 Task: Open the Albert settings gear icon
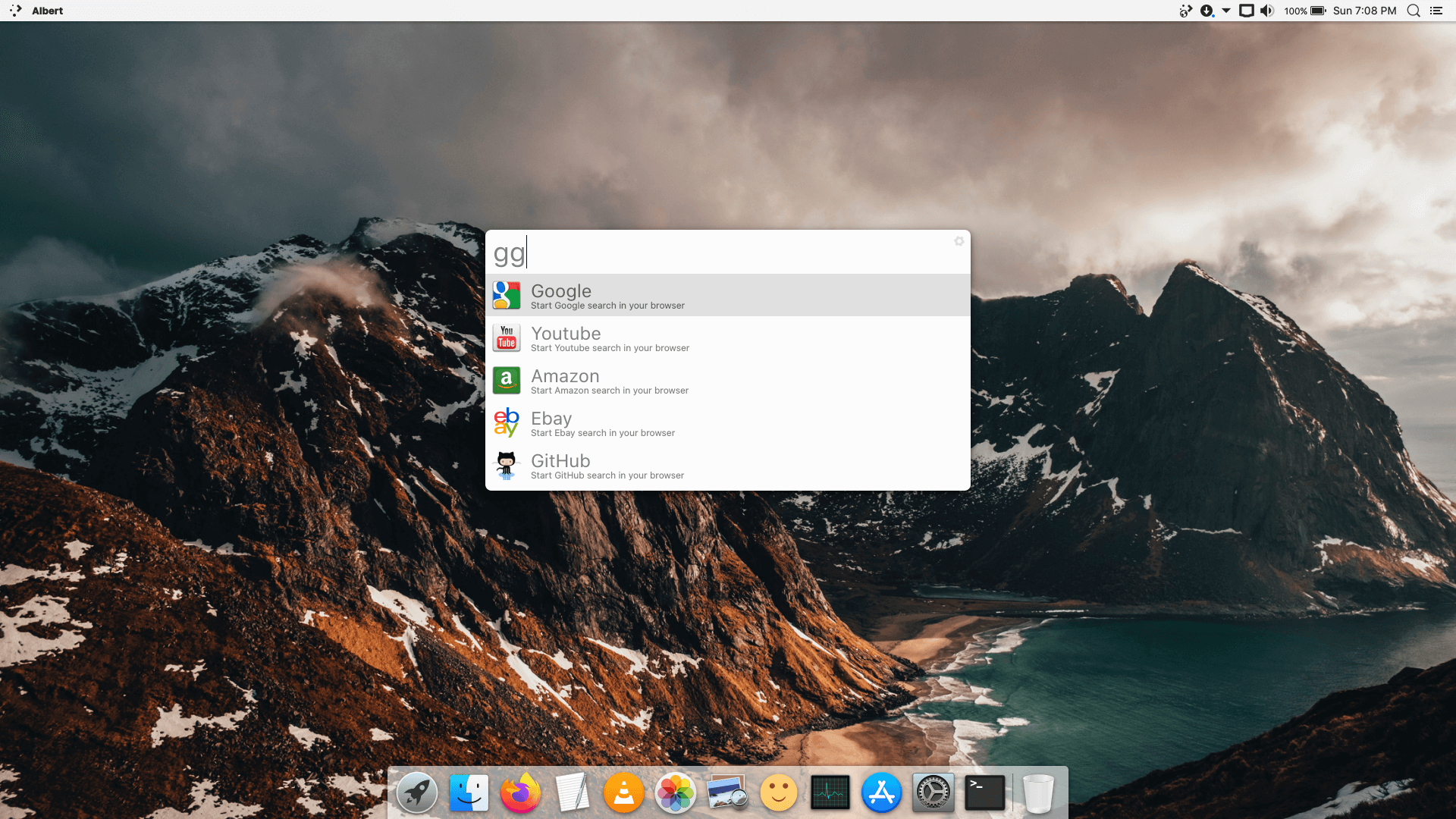pos(959,241)
